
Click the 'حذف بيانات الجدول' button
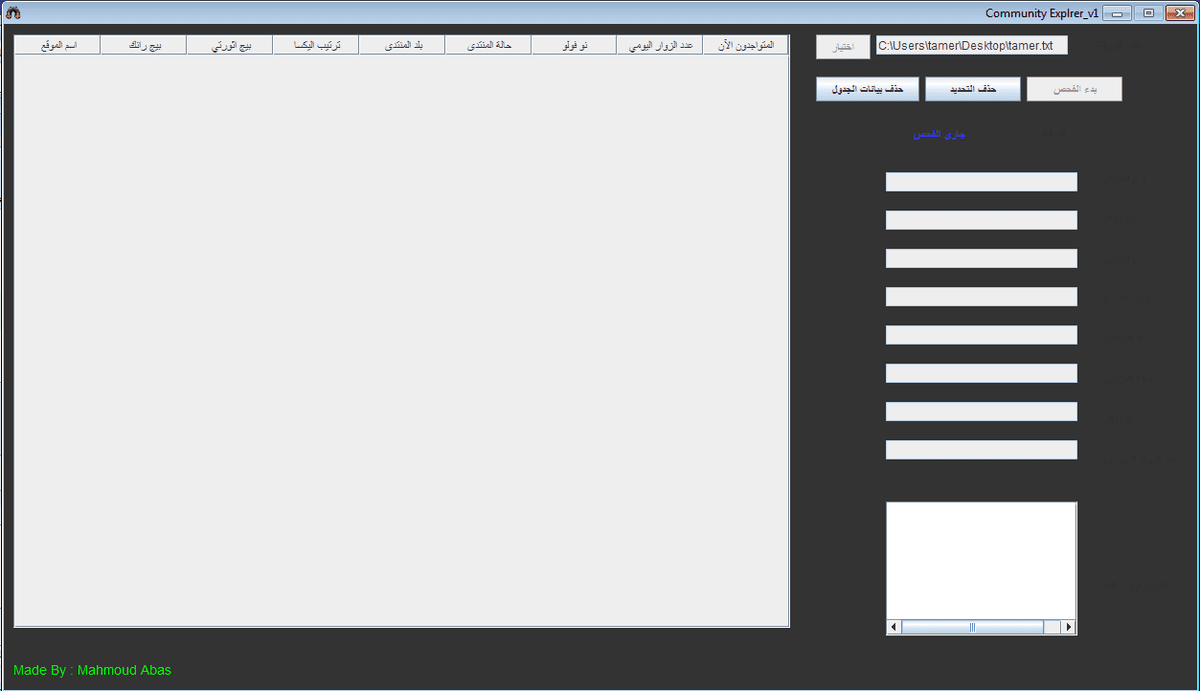click(x=867, y=89)
